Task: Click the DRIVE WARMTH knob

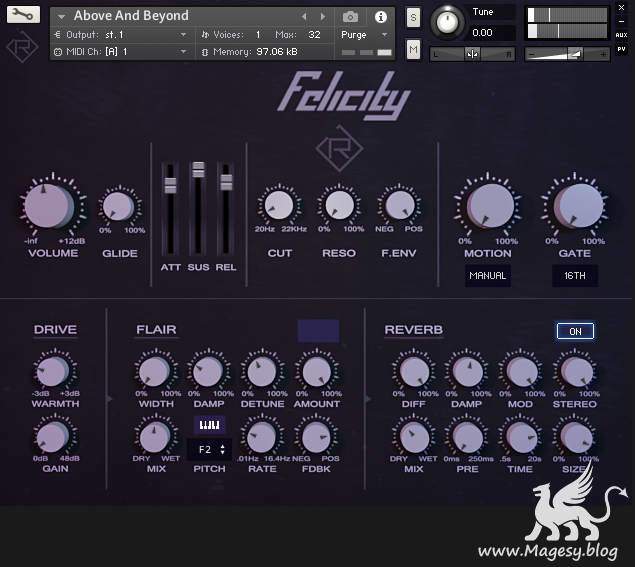Action: point(53,372)
